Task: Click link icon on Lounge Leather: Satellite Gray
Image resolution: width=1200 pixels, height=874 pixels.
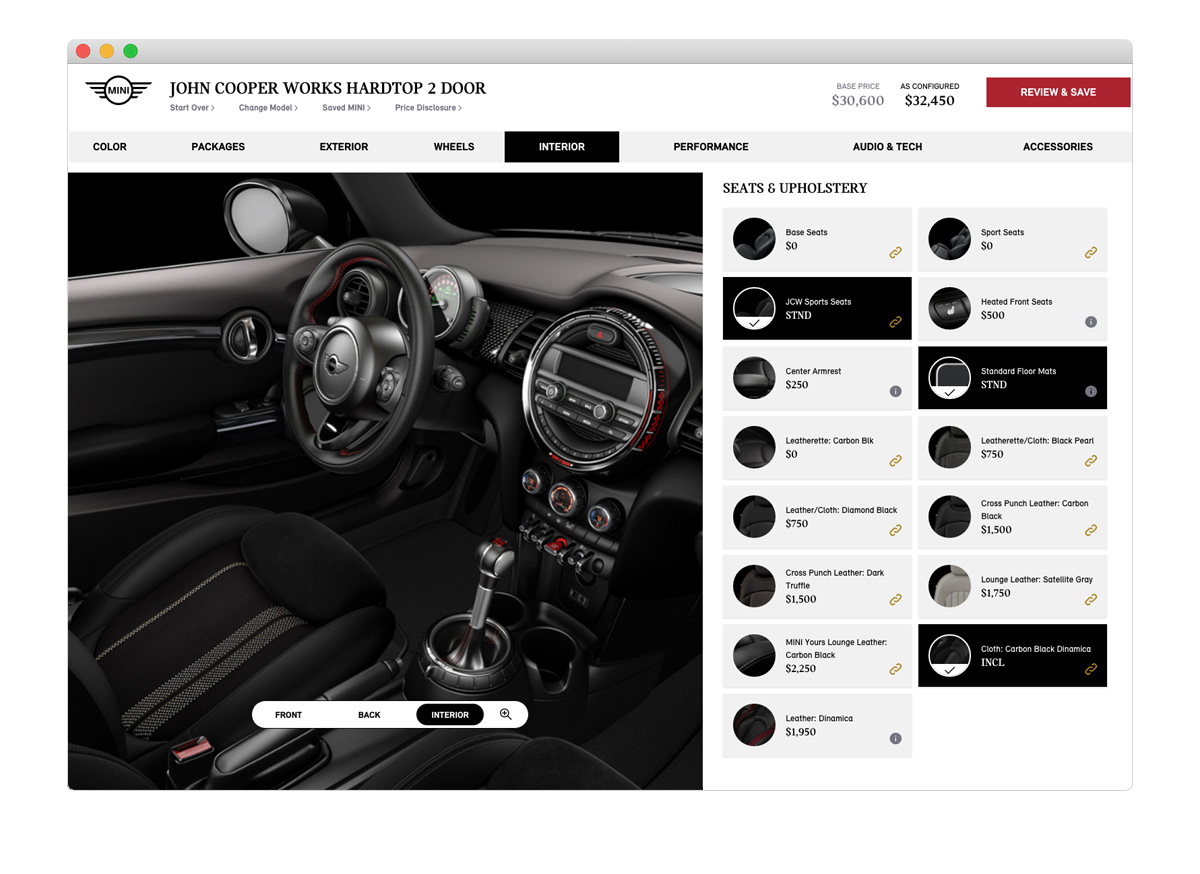Action: 1091,600
